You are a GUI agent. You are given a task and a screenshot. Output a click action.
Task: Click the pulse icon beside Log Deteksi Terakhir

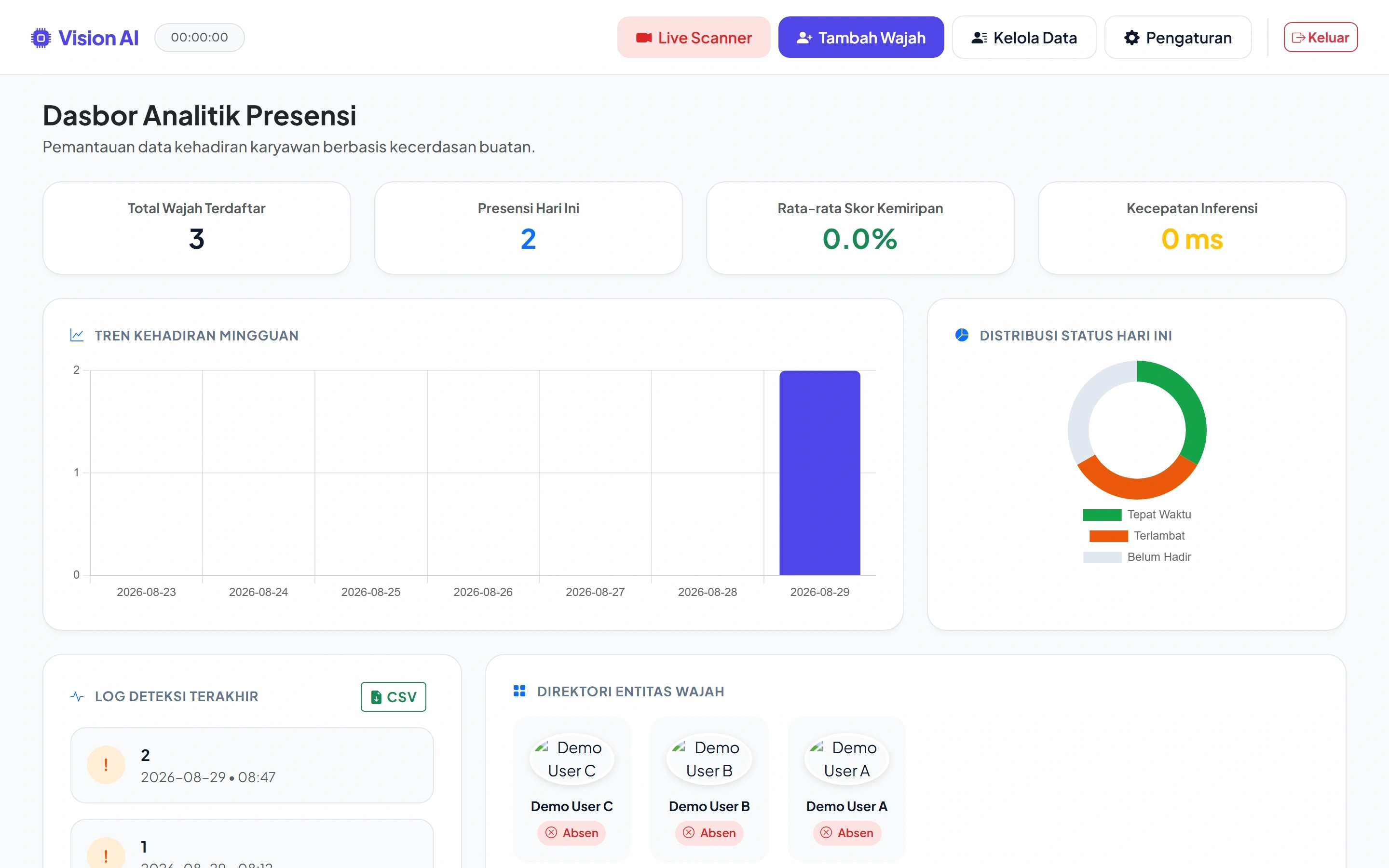(x=77, y=696)
